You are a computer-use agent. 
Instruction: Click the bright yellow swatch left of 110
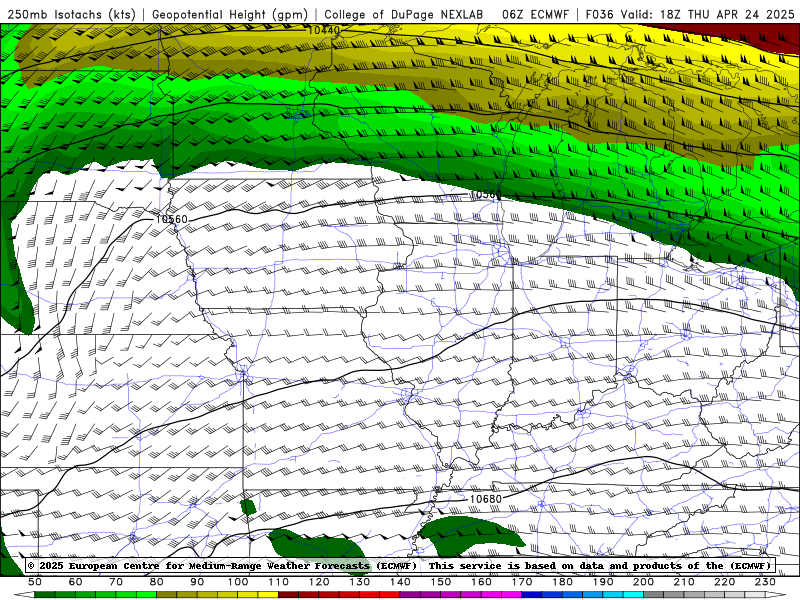point(268,595)
